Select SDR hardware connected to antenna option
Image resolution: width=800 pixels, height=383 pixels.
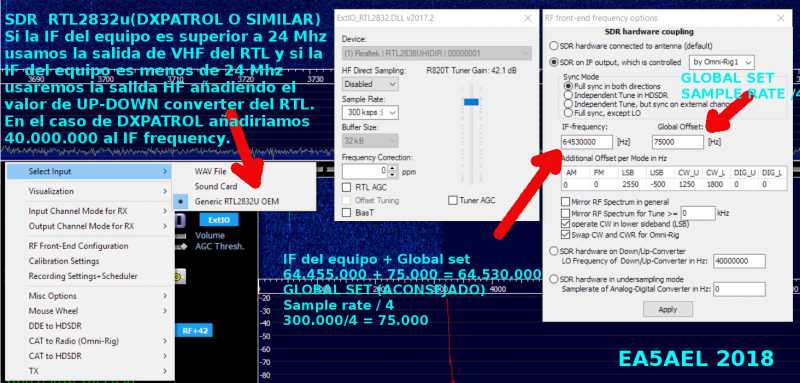click(554, 46)
